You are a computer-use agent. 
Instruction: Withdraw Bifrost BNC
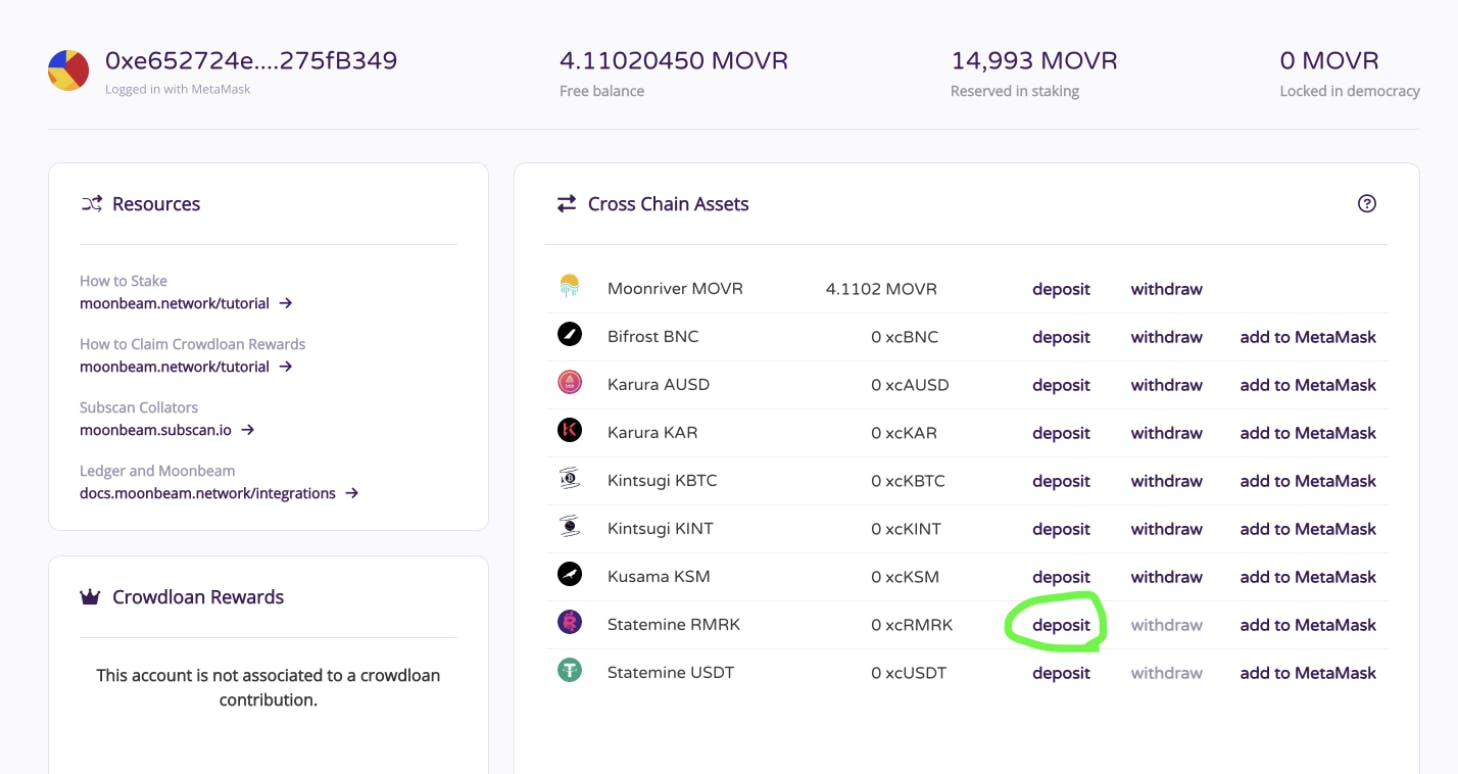(1167, 337)
